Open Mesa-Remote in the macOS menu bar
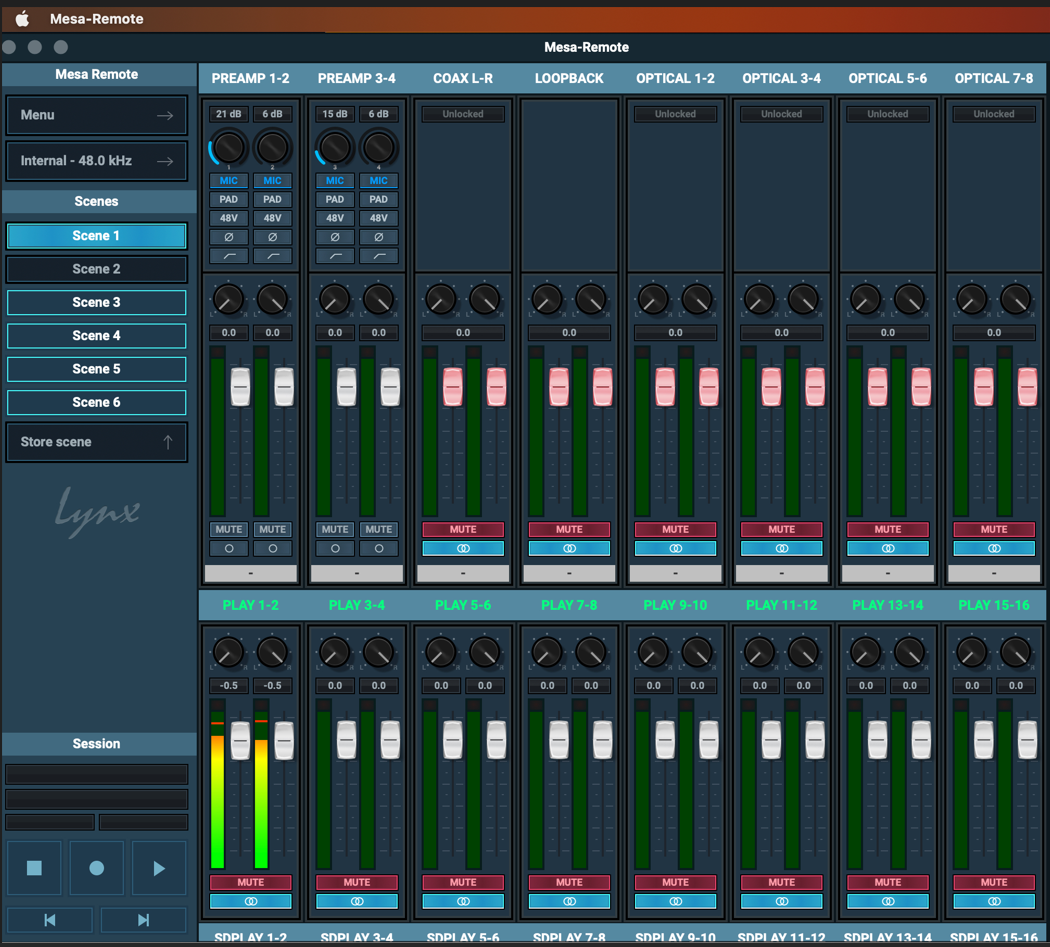This screenshot has width=1050, height=947. (x=96, y=19)
